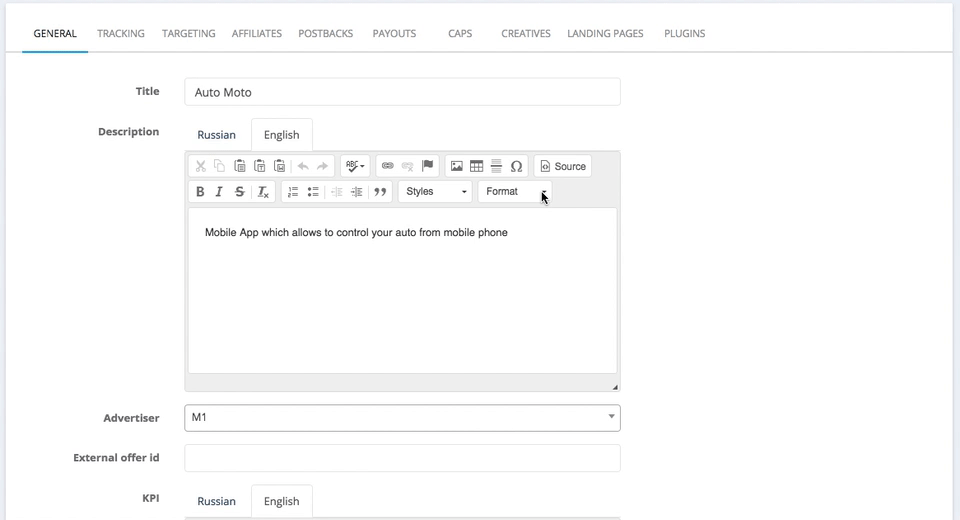Click the Special Character omega icon

[516, 166]
